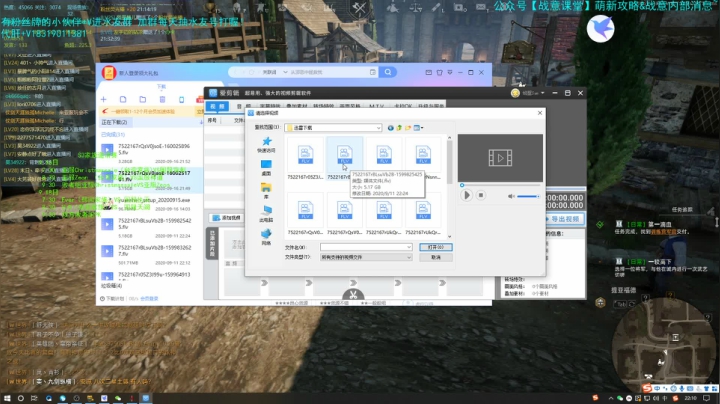Click the go-back globe icon in dialog
Screen dimensions: 720x404
pos(390,128)
